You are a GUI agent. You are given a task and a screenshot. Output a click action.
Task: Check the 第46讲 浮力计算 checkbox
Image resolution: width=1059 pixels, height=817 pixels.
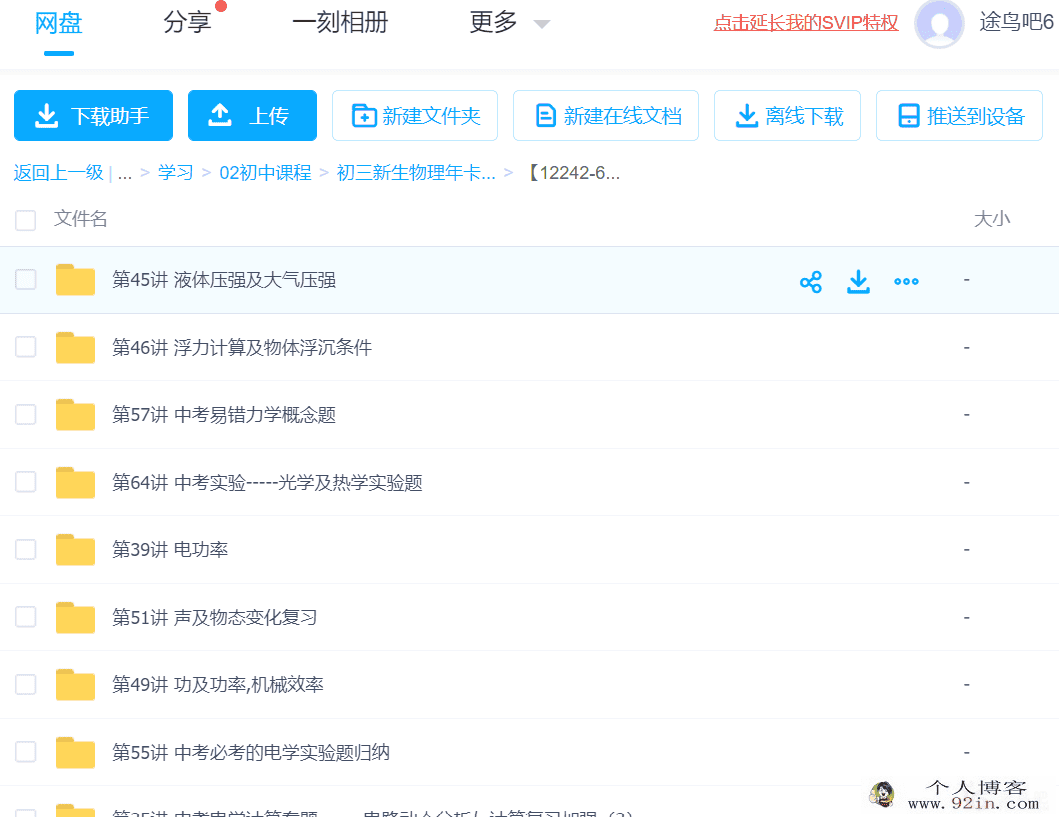point(26,347)
